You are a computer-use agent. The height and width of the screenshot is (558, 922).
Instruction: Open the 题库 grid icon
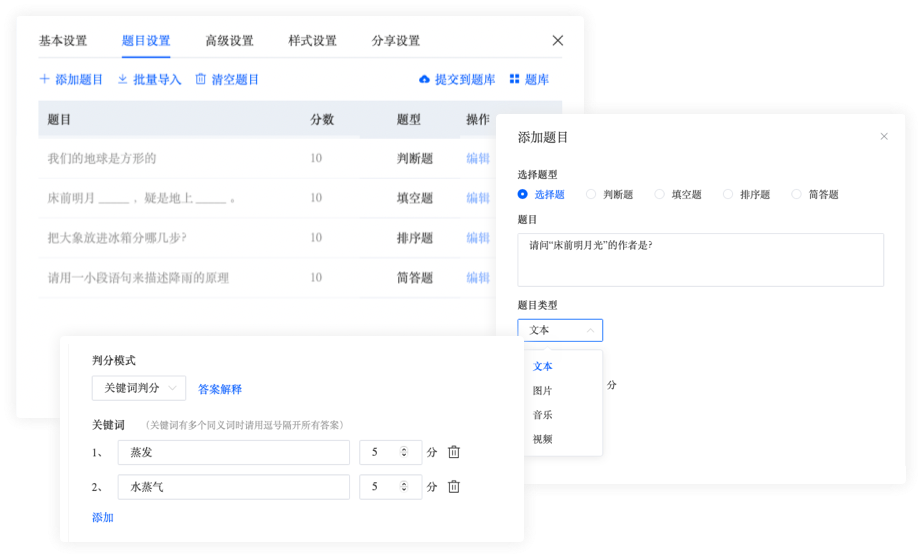[x=515, y=79]
